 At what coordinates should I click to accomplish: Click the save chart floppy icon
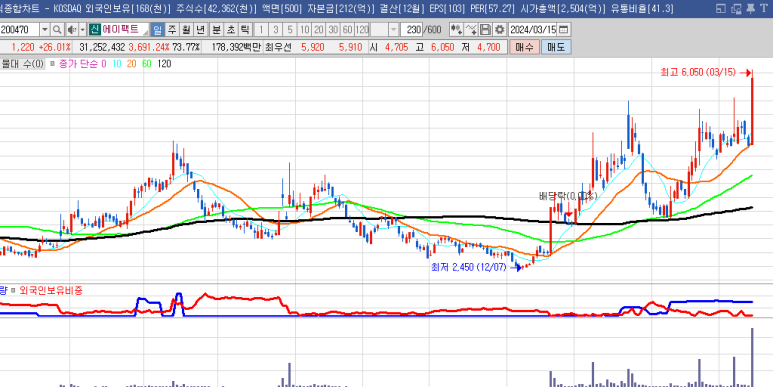coord(485,30)
